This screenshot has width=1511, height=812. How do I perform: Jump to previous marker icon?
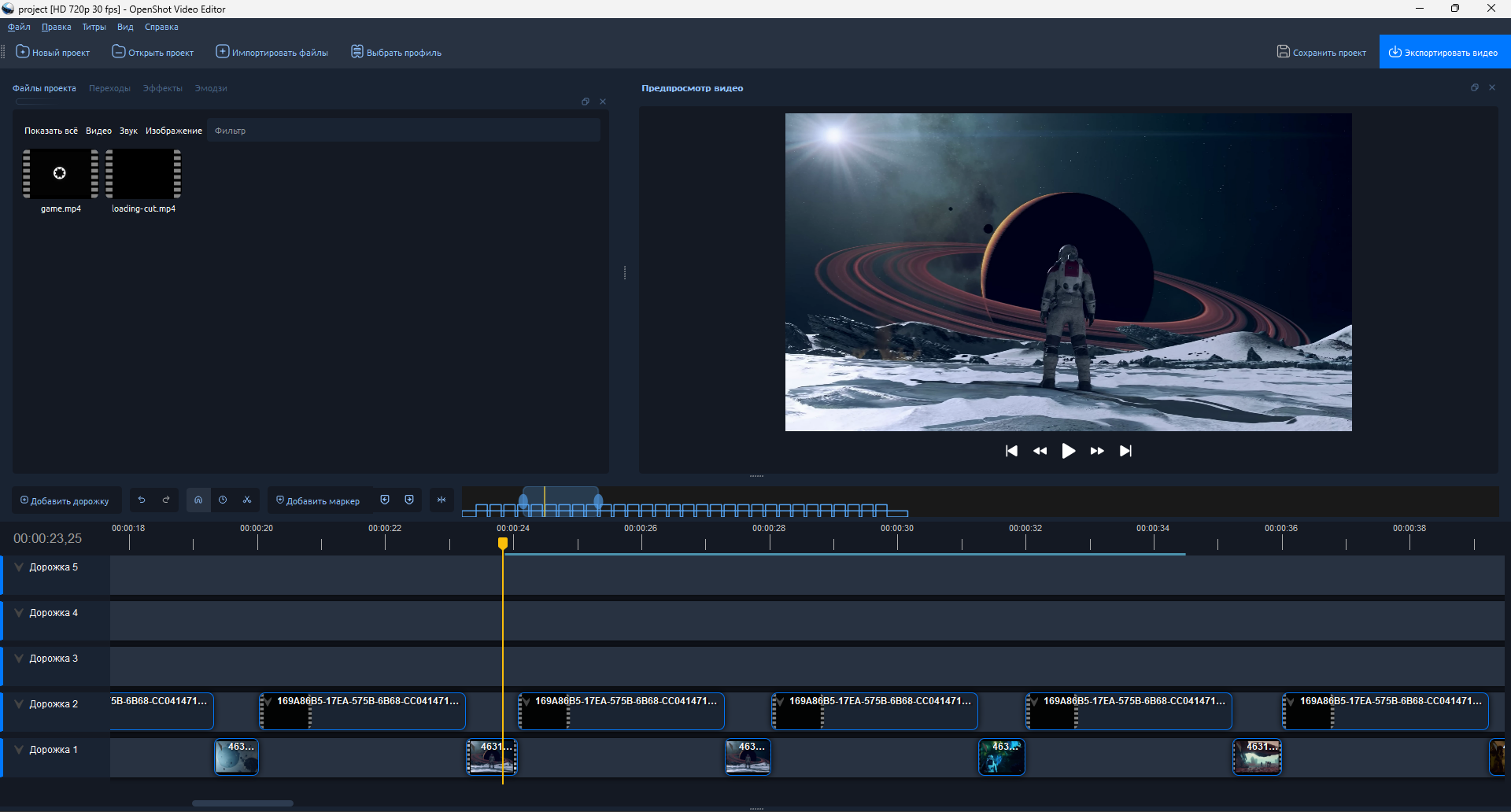[x=385, y=500]
